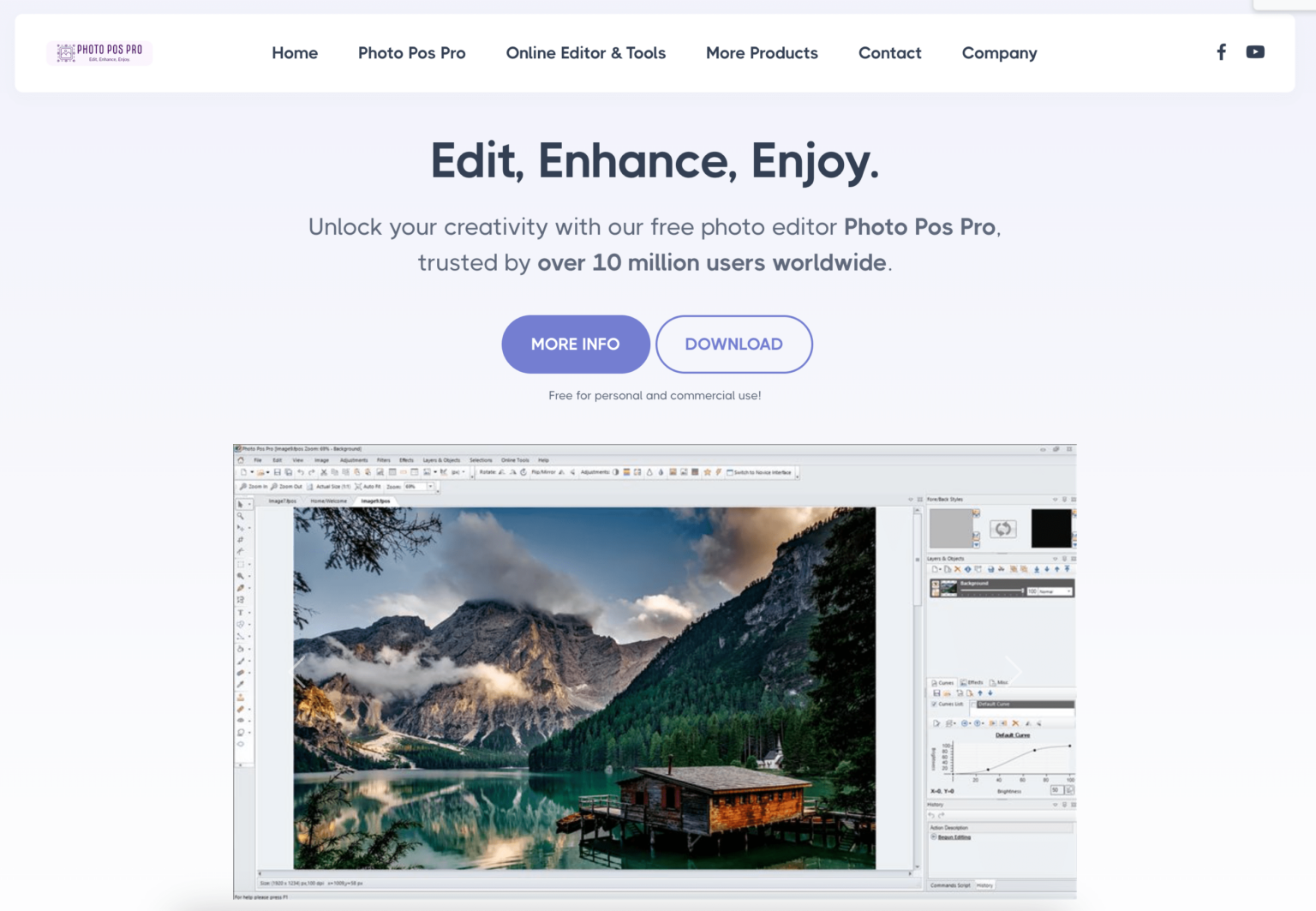The image size is (1316, 911).
Task: Click the DOWNLOAD button
Action: pyautogui.click(x=733, y=344)
